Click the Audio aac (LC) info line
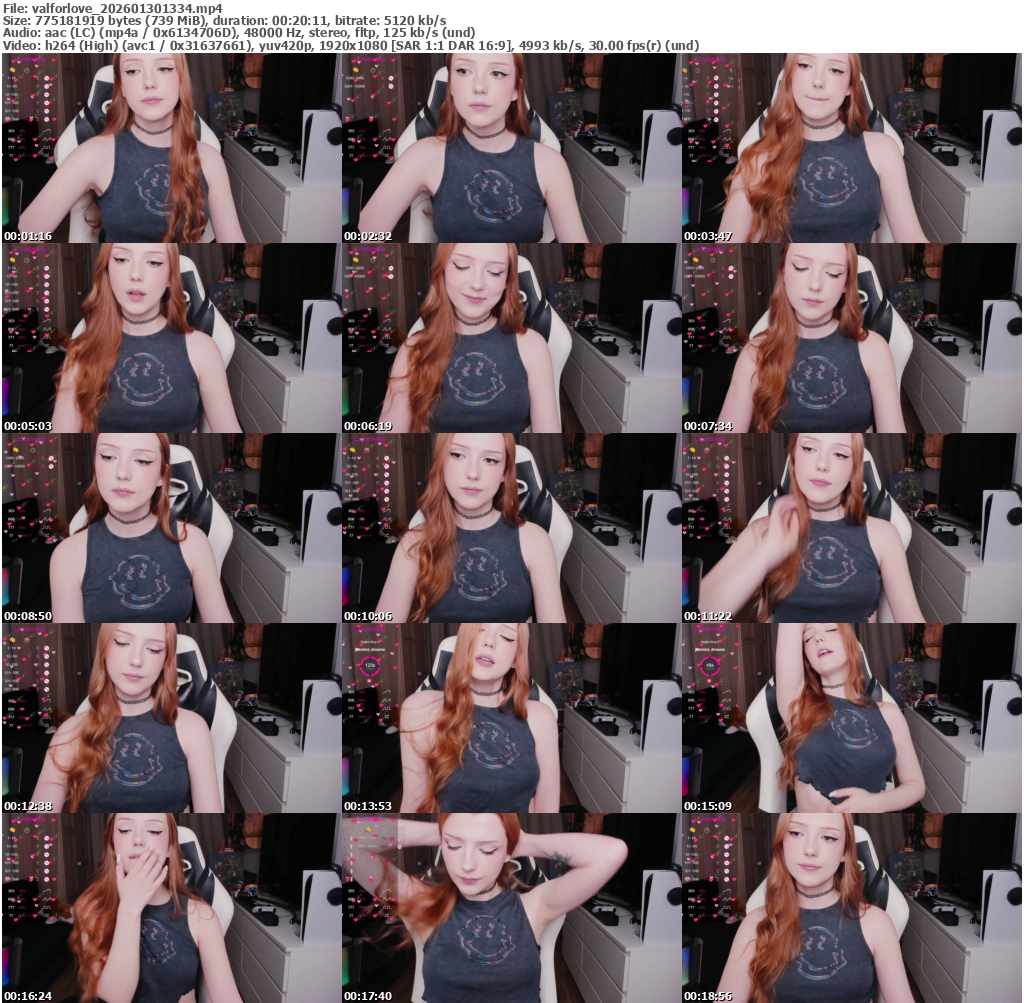 click(239, 33)
